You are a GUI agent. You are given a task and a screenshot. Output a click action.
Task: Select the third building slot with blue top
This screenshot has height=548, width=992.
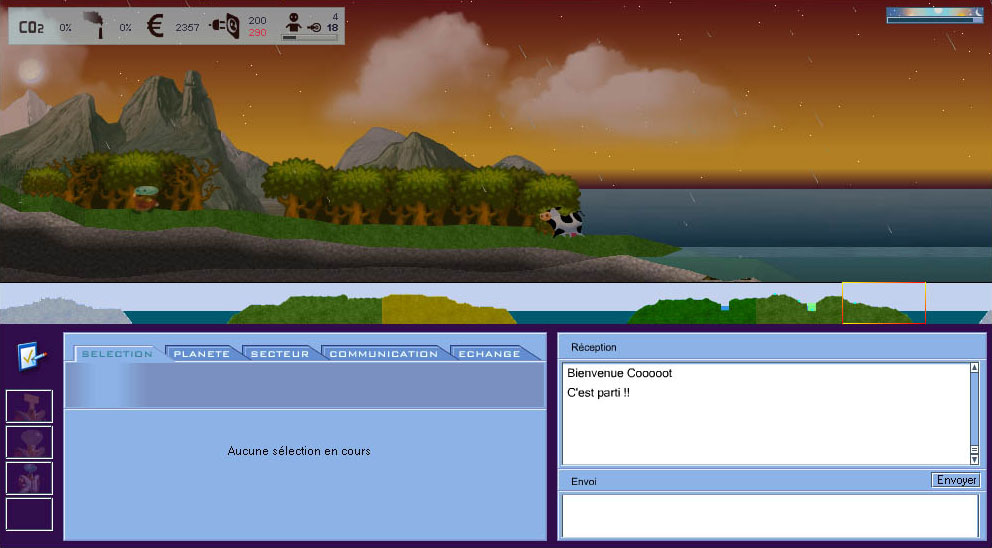(29, 478)
